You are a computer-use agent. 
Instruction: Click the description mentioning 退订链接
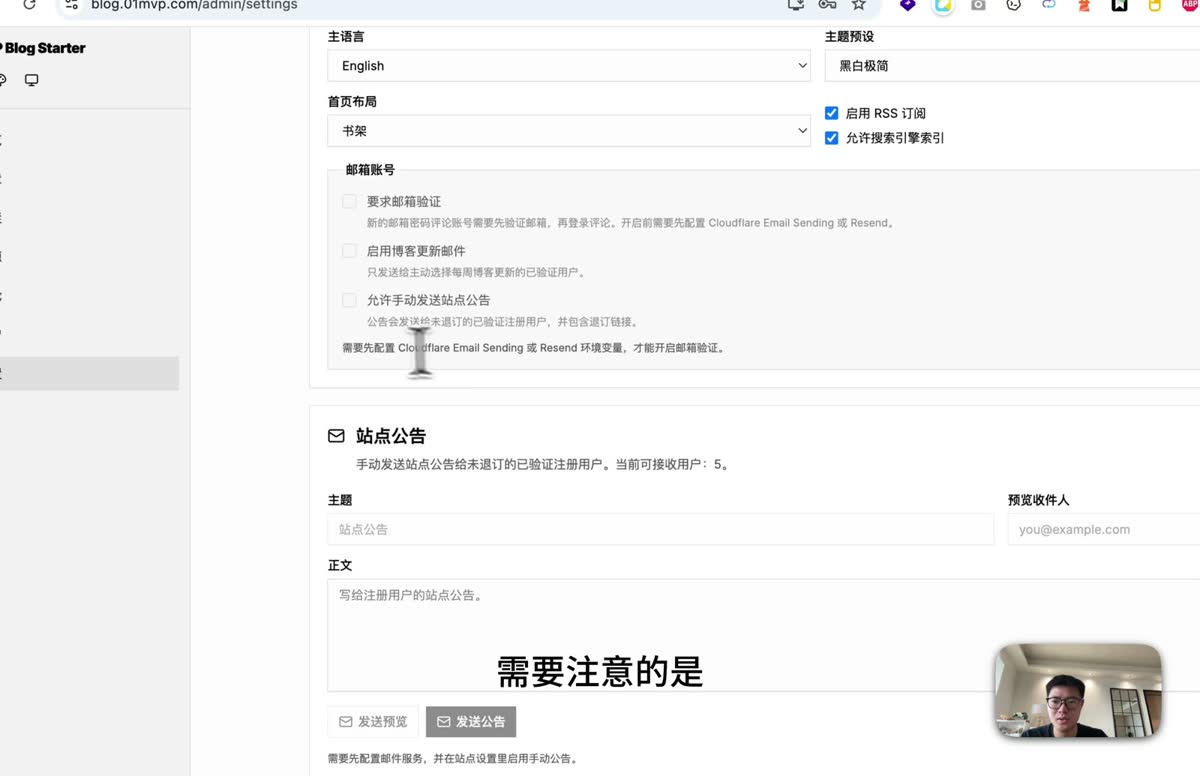[502, 322]
